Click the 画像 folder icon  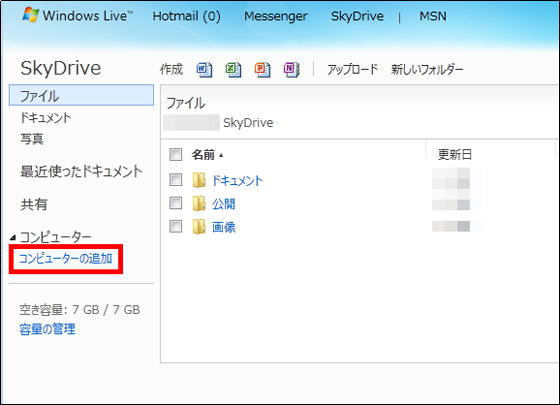tap(199, 226)
